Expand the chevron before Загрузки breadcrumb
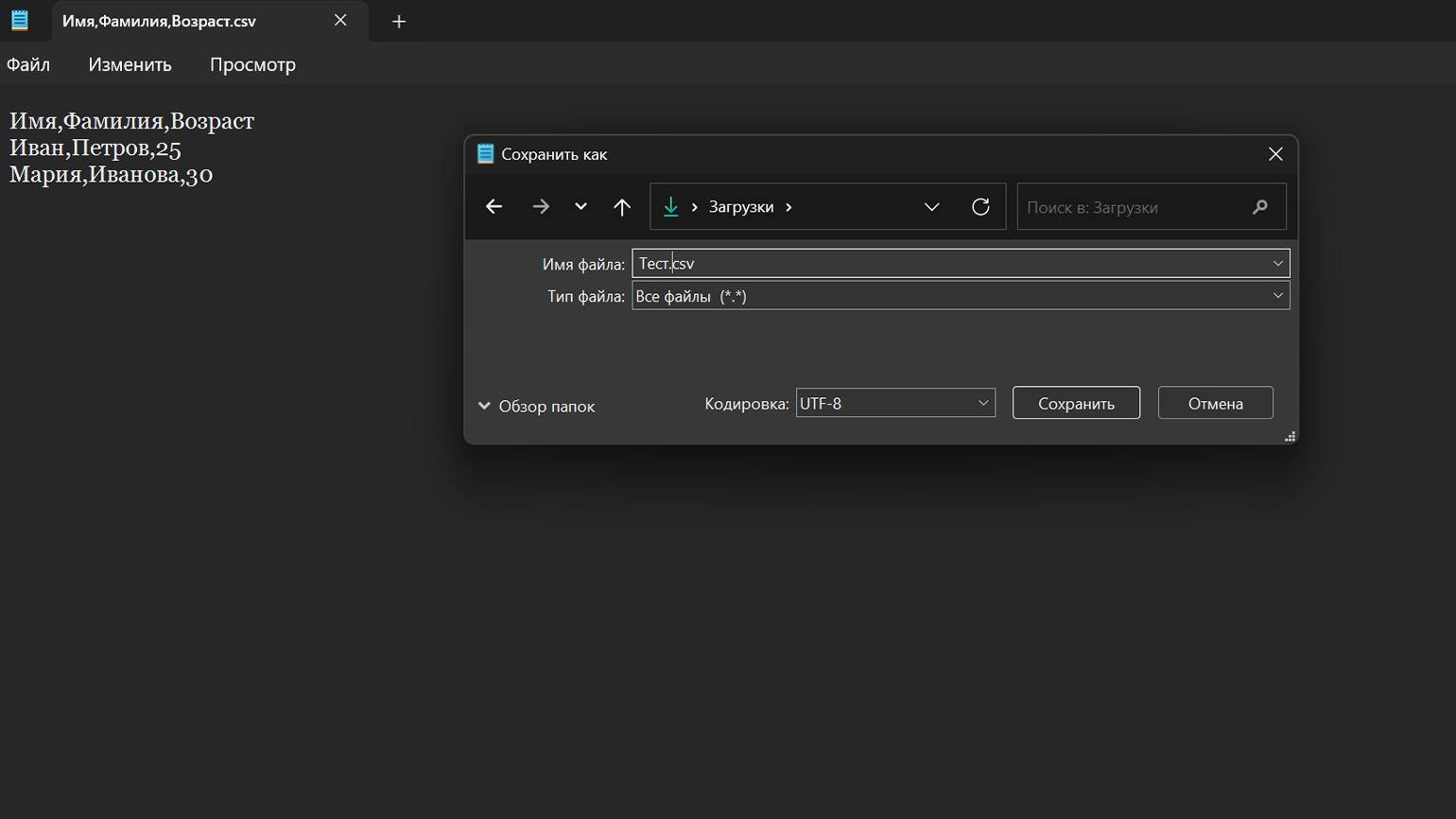The width and height of the screenshot is (1456, 819). click(x=694, y=206)
